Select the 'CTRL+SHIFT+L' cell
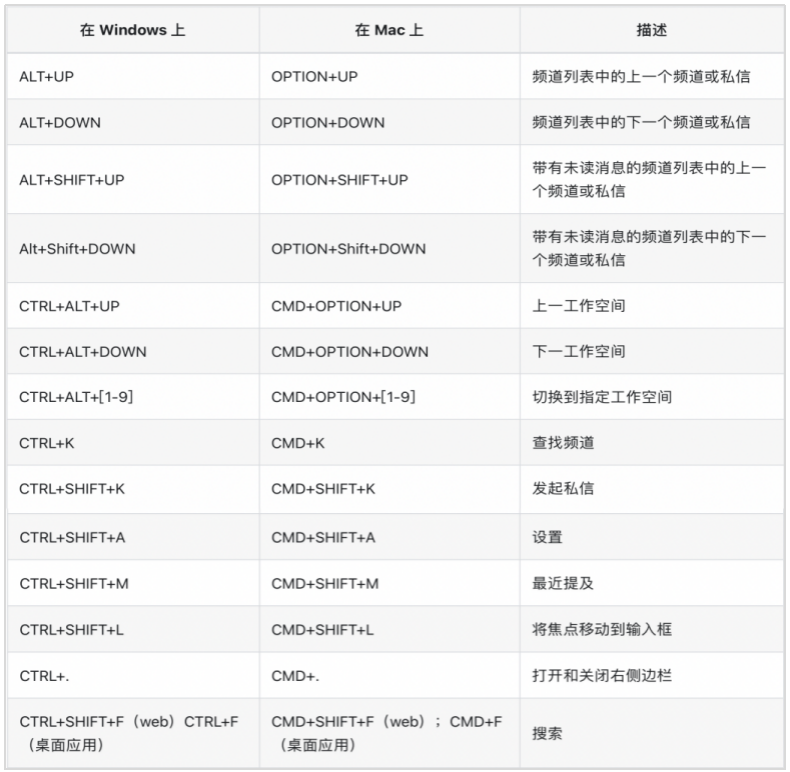The width and height of the screenshot is (790, 772). [x=133, y=629]
